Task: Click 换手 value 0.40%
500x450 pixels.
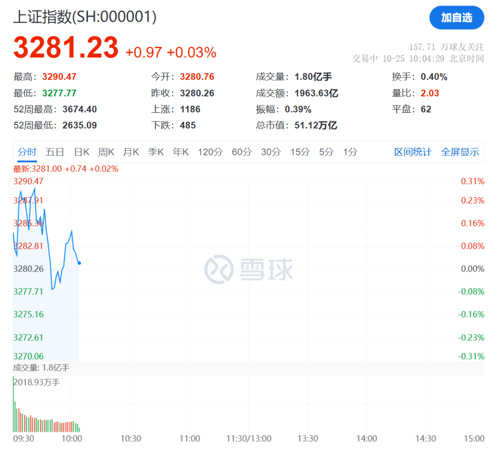Action: 434,77
